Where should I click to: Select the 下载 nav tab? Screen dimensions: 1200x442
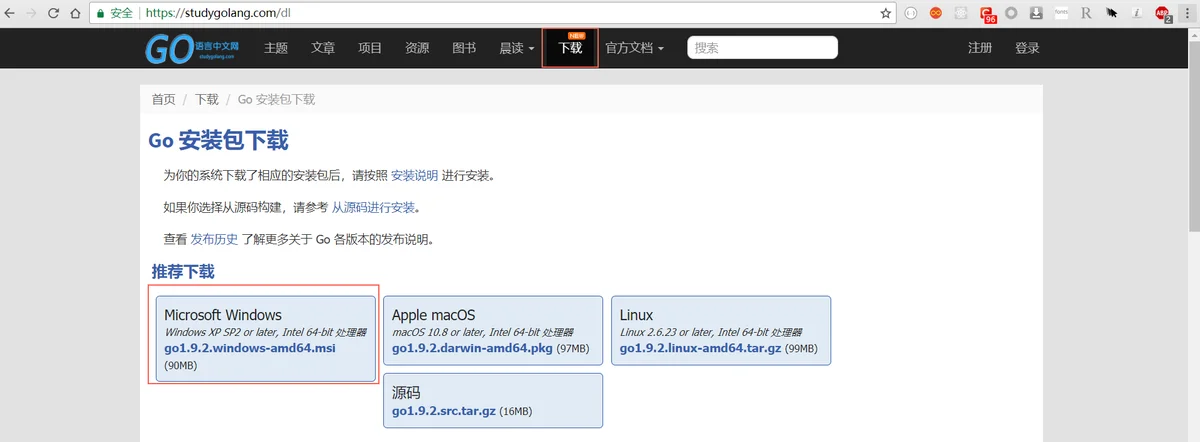click(x=570, y=48)
